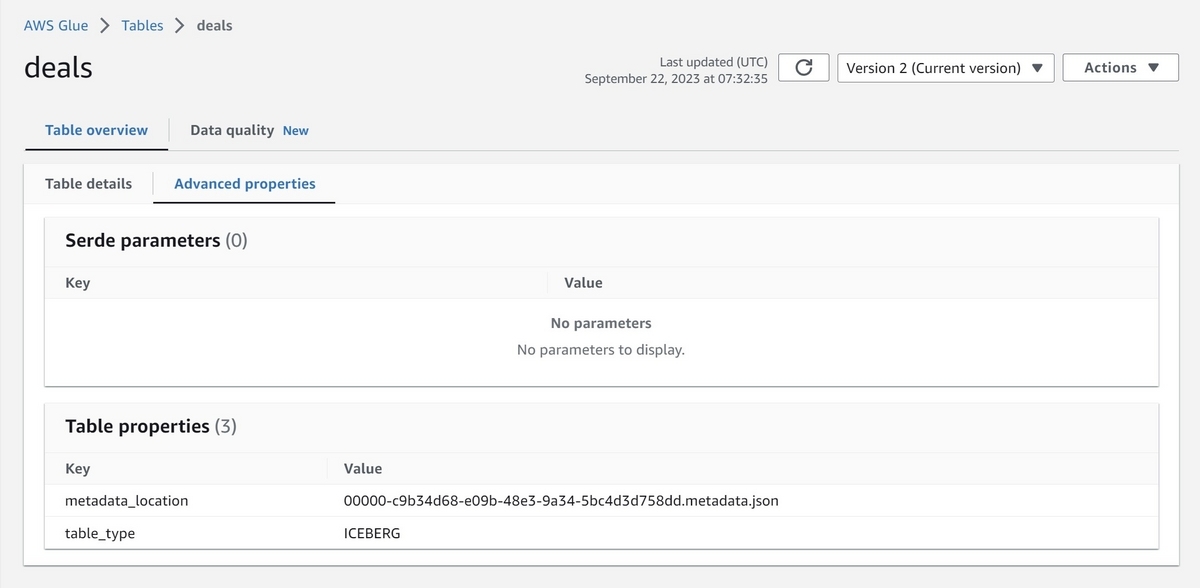This screenshot has width=1200, height=588.
Task: Switch to the Table overview tab
Action: coord(96,130)
